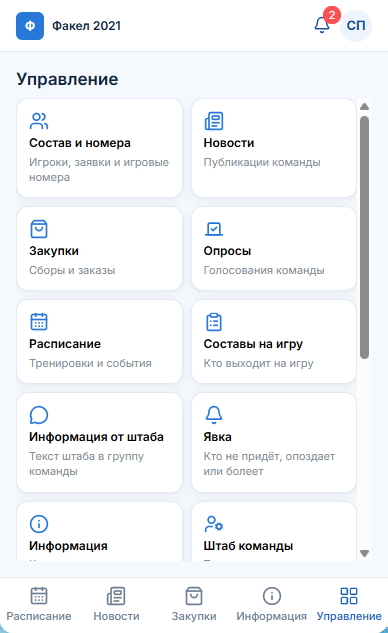
Task: Click the scrollbar up arrow
Action: [x=365, y=107]
